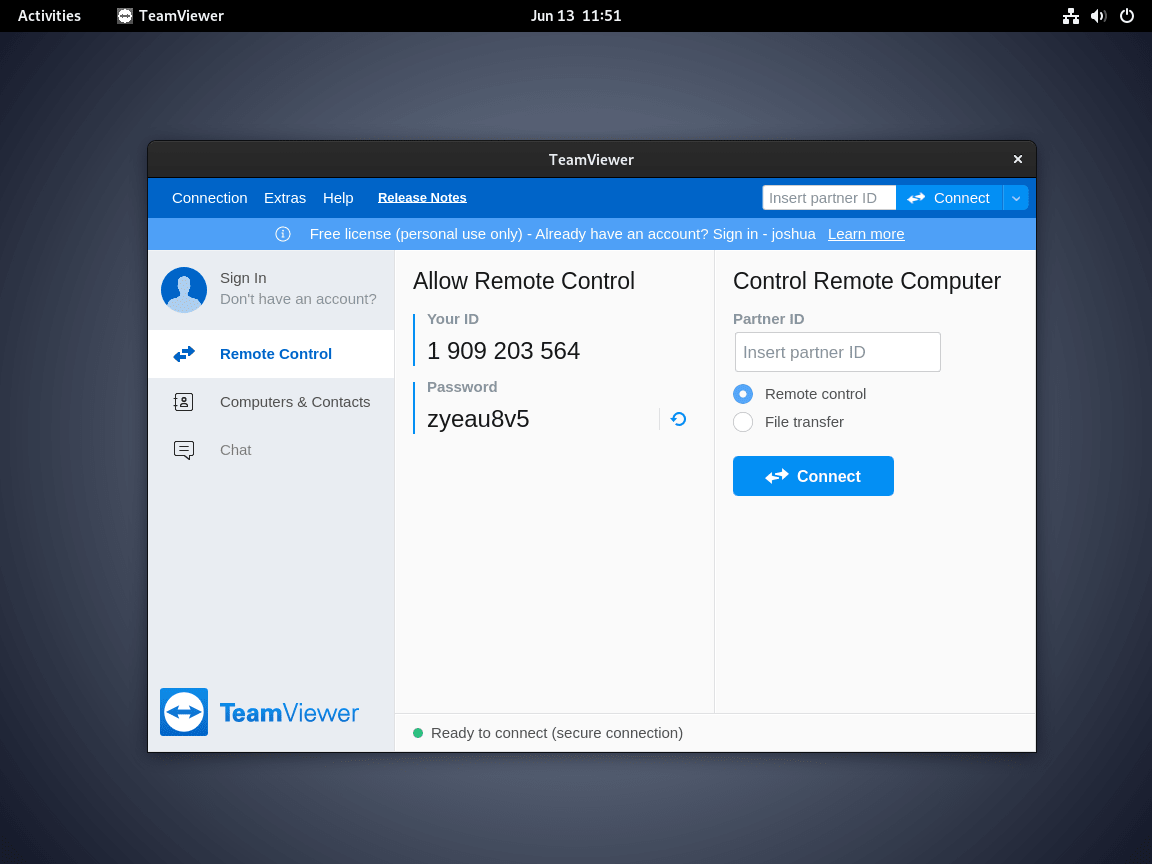Image resolution: width=1152 pixels, height=864 pixels.
Task: Click the TeamViewer icon in the top bar
Action: tap(125, 15)
